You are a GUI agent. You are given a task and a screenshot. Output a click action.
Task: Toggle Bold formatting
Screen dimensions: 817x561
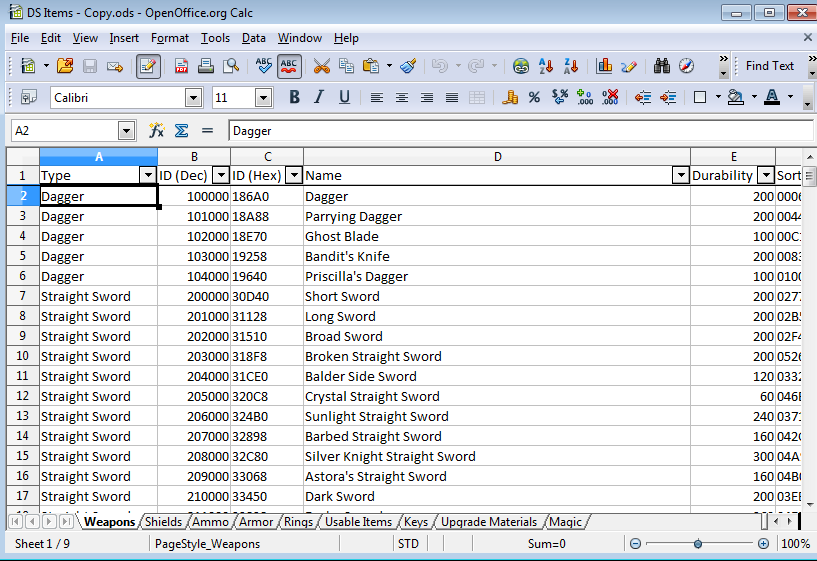point(294,97)
